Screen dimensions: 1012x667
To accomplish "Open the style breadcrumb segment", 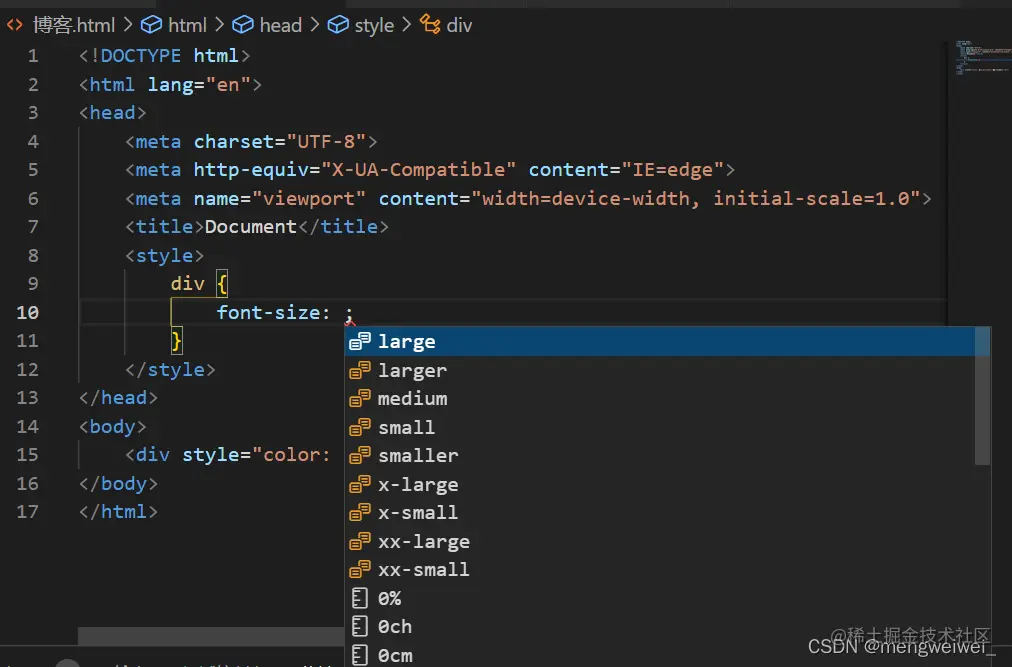I will coord(374,26).
